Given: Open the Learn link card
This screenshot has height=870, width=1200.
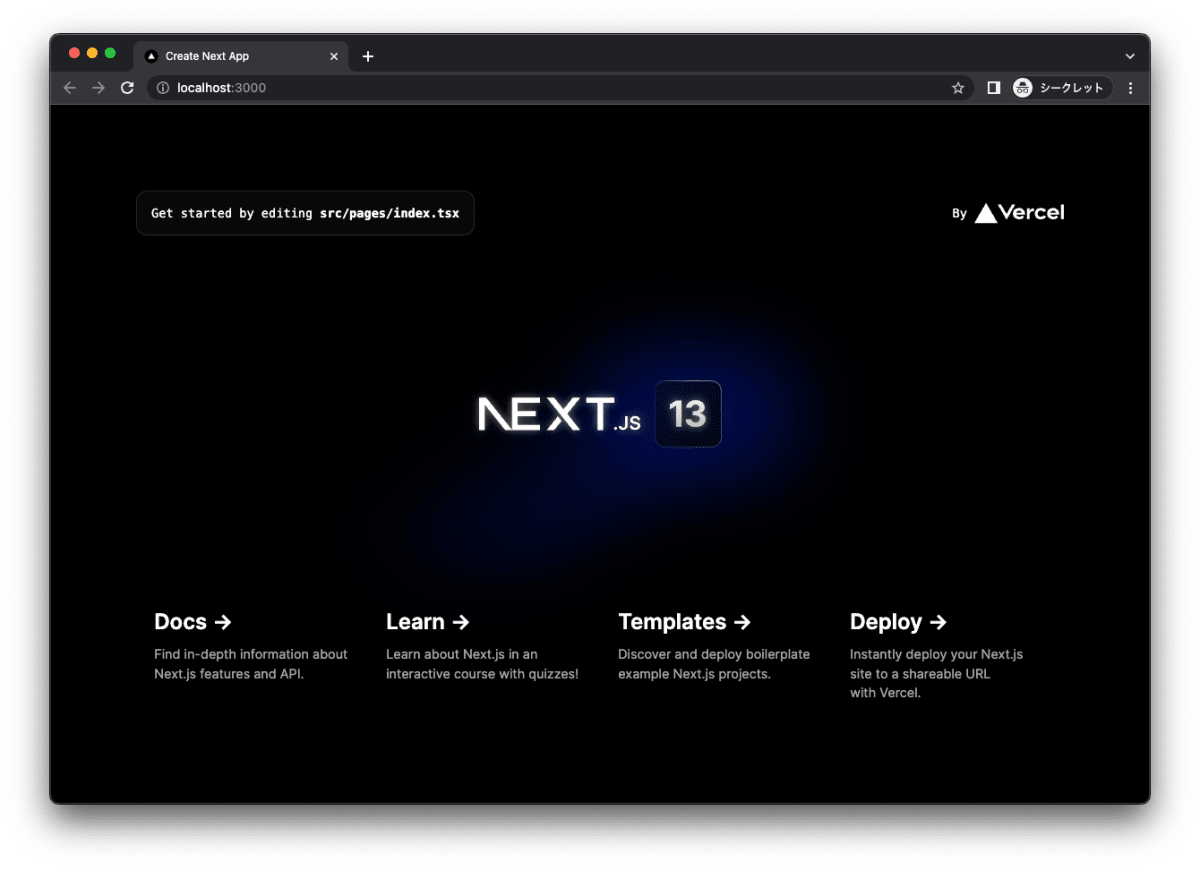Looking at the screenshot, I should 485,647.
